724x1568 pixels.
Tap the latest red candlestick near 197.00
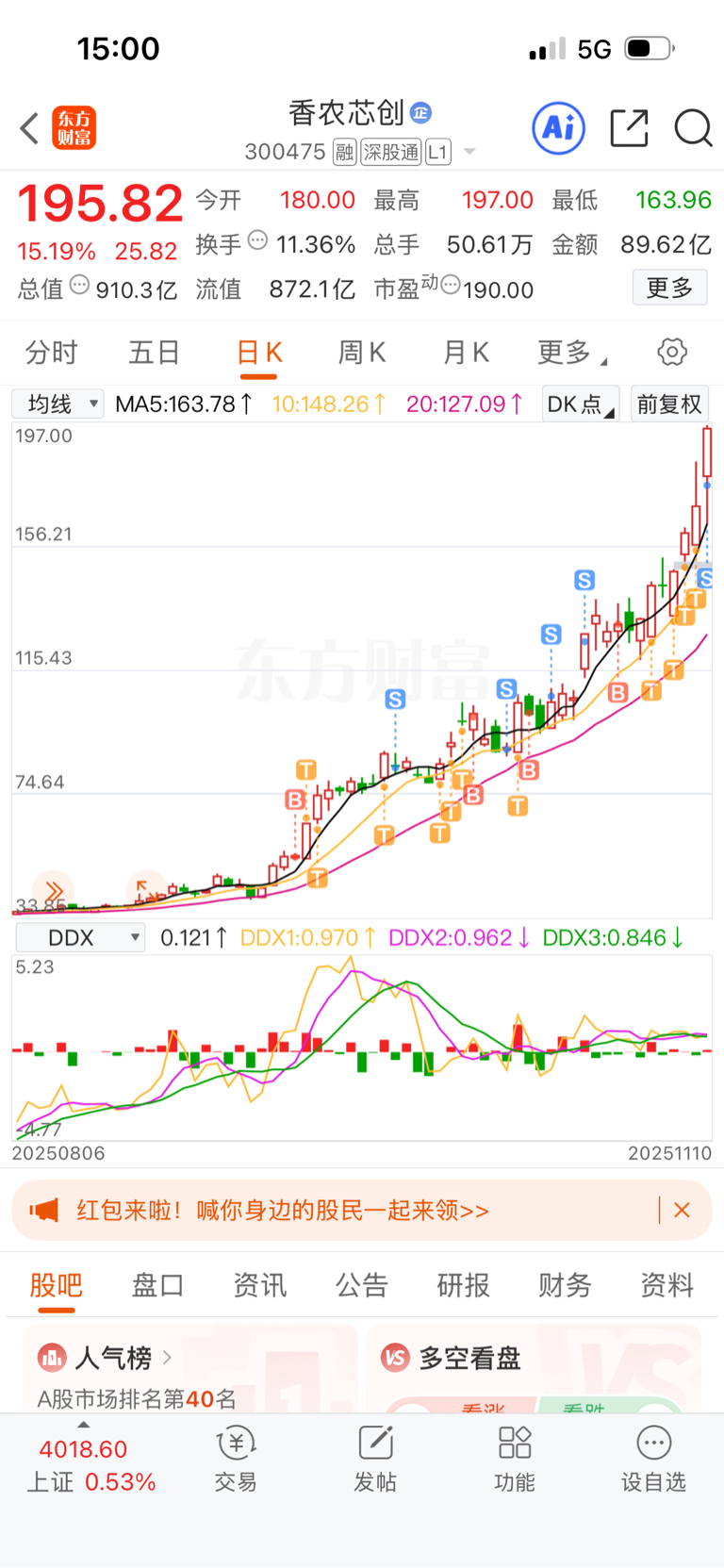pos(707,452)
